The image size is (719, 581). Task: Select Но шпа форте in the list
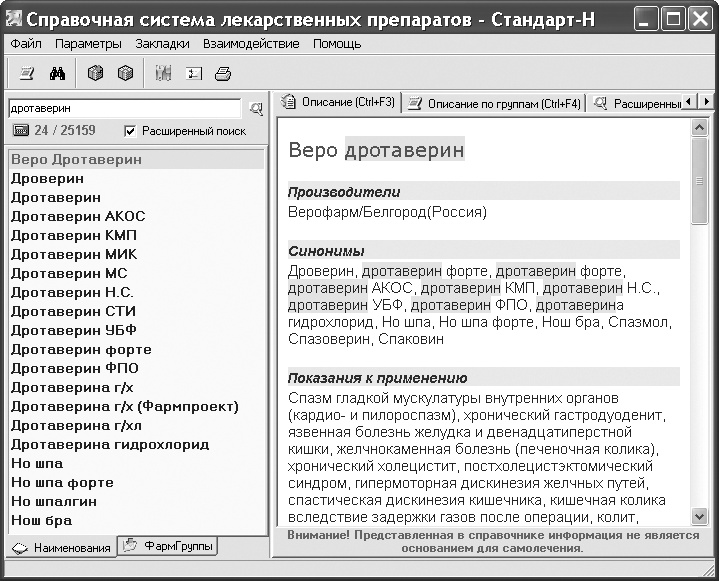[x=62, y=482]
